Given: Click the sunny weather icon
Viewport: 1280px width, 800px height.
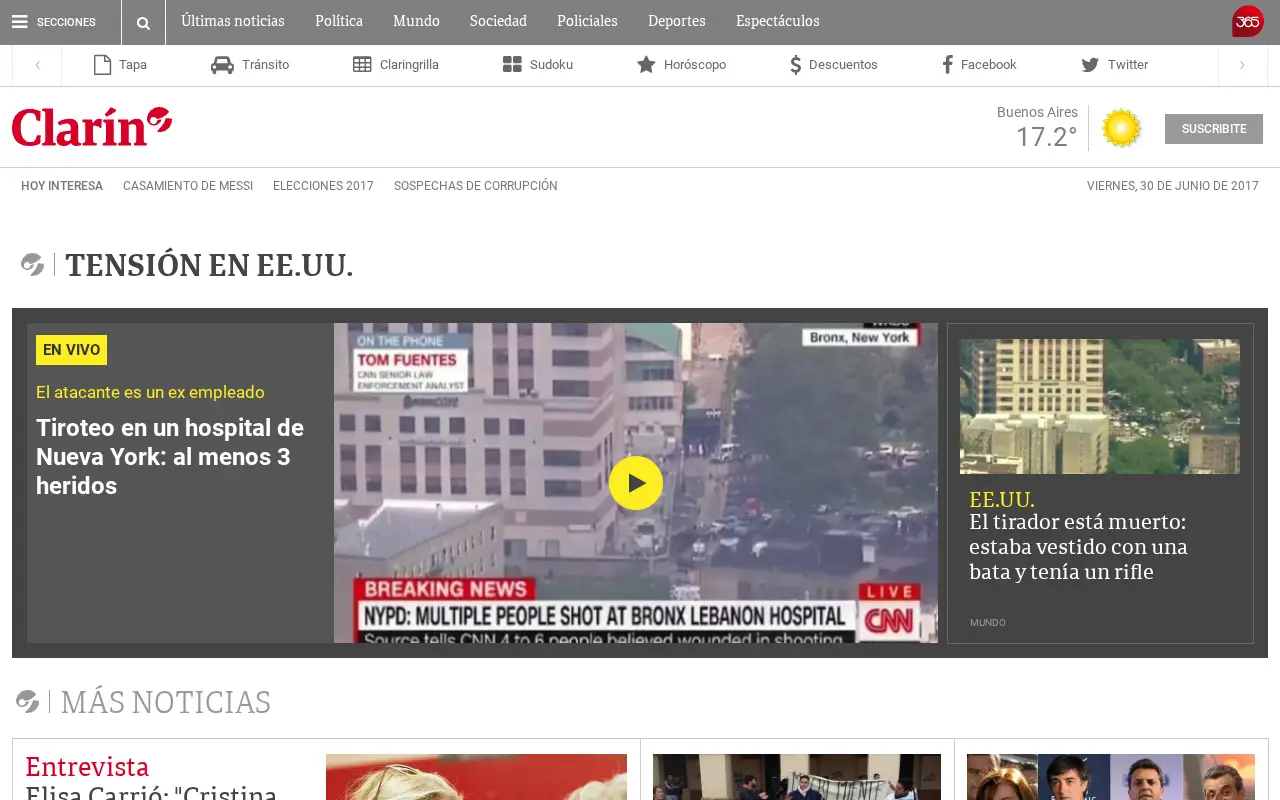Looking at the screenshot, I should [x=1121, y=128].
